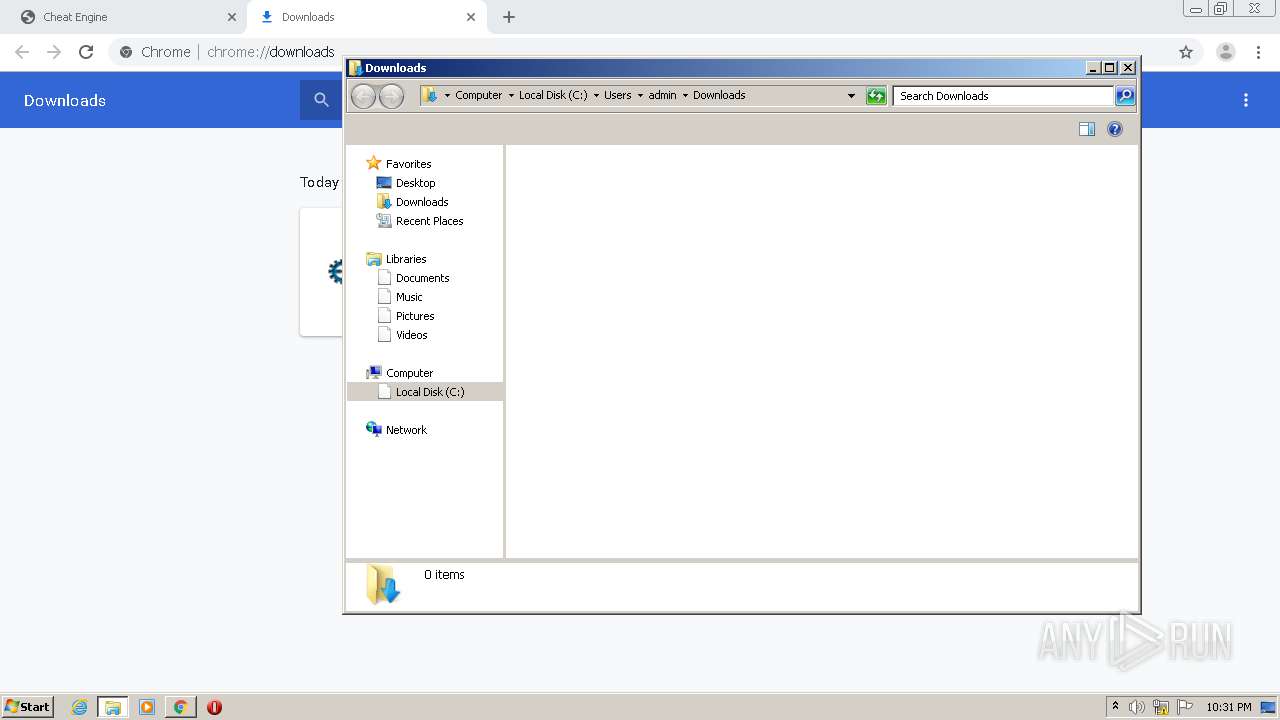
Task: Click Computer in address breadcrumb
Action: [479, 95]
